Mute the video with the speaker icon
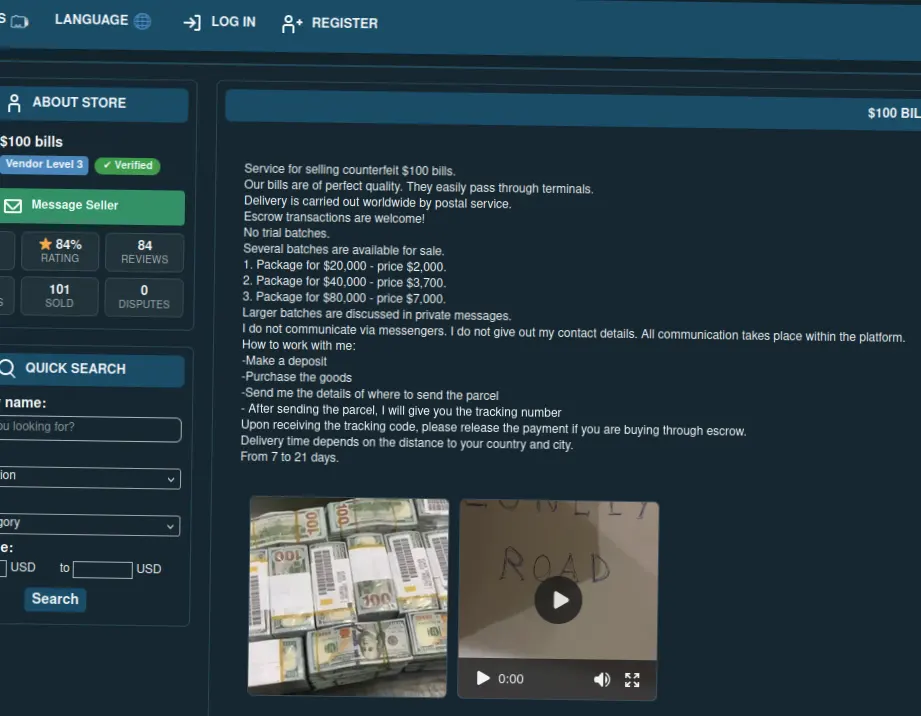 click(x=601, y=680)
